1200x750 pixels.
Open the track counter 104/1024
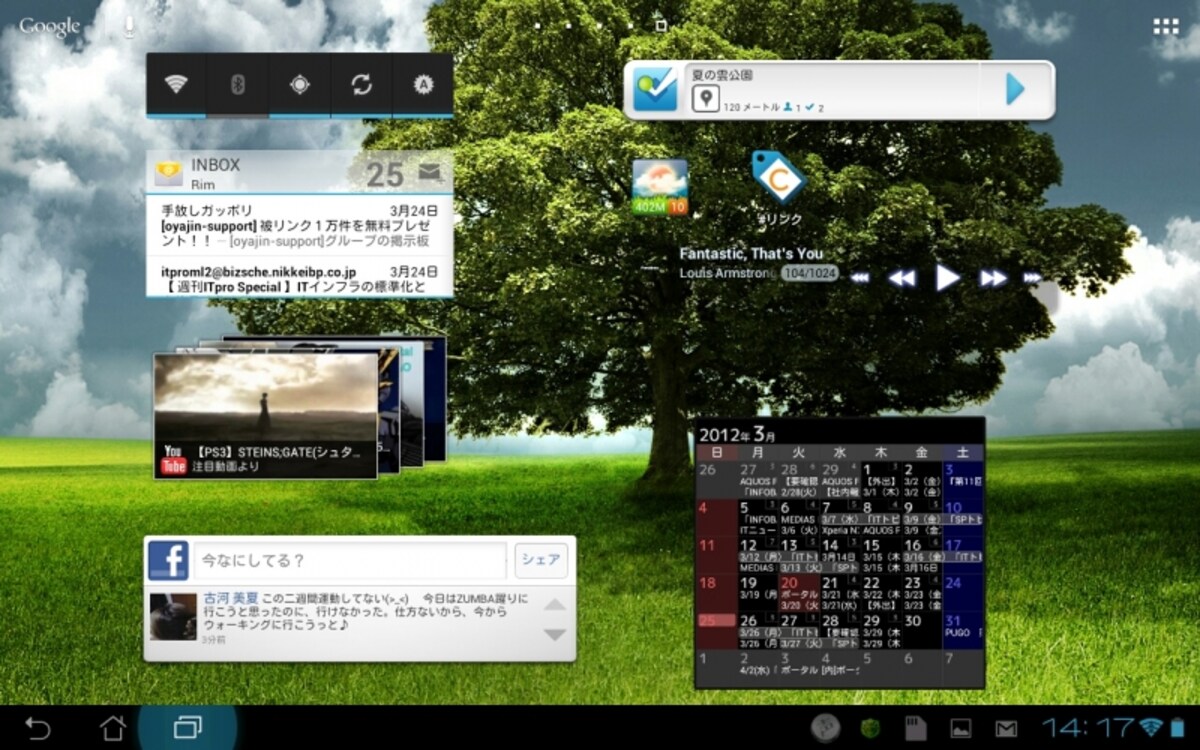click(x=810, y=273)
